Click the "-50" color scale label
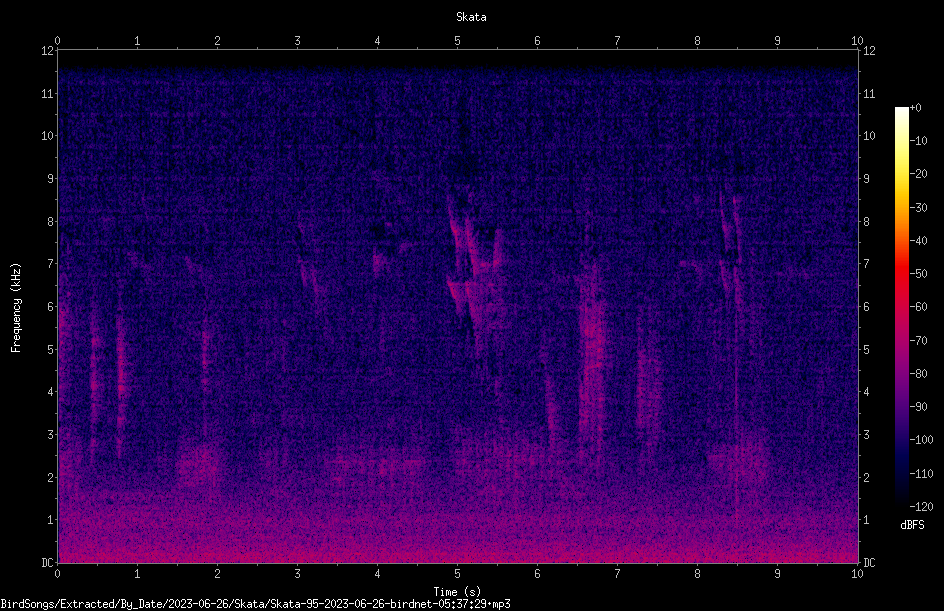 pyautogui.click(x=919, y=274)
